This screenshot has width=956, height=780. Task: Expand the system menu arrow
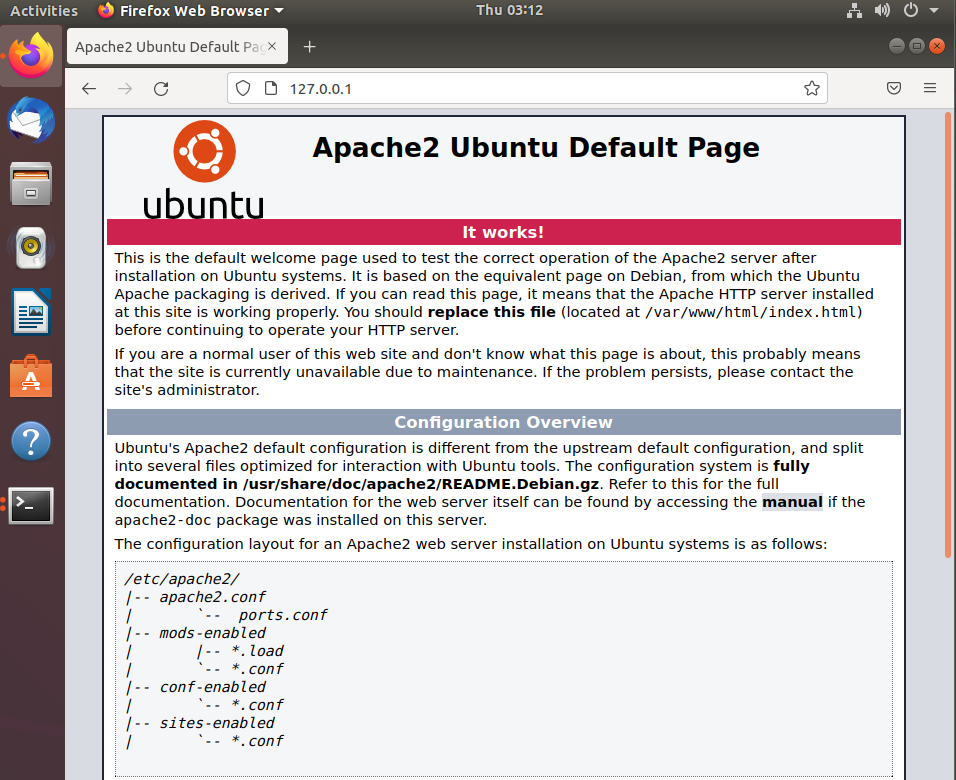tap(934, 10)
